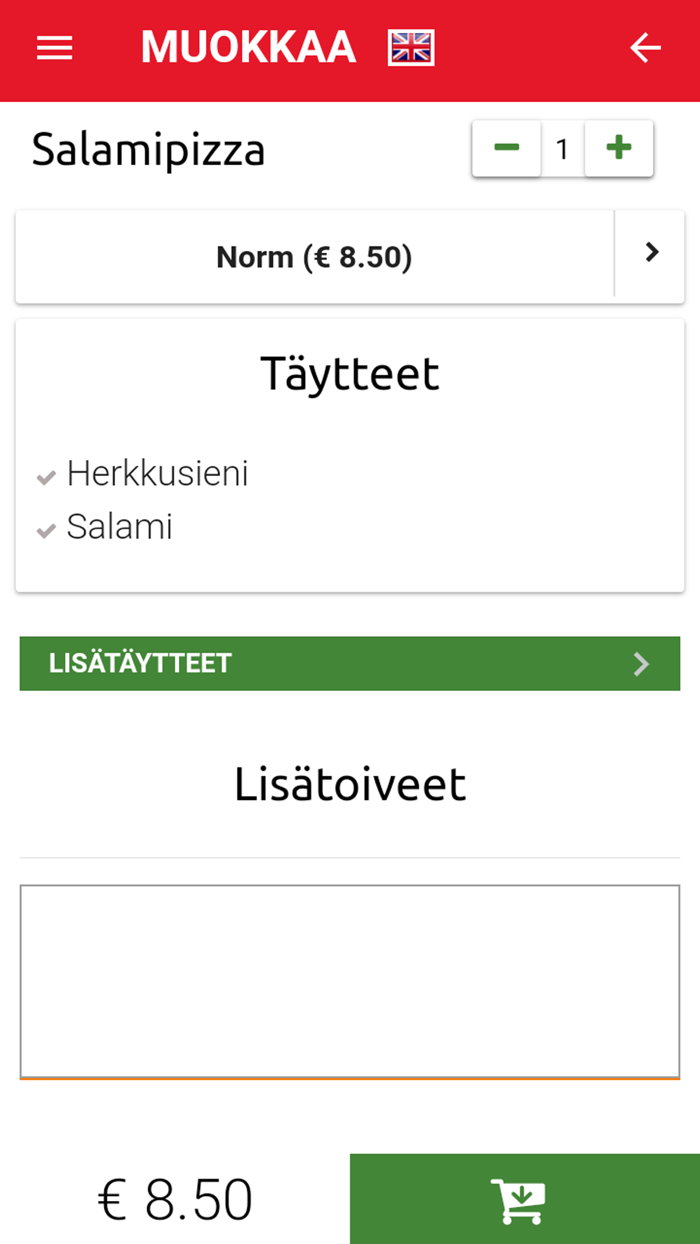Expand the Lisätäytteet chevron arrow
The height and width of the screenshot is (1244, 700).
pos(642,664)
